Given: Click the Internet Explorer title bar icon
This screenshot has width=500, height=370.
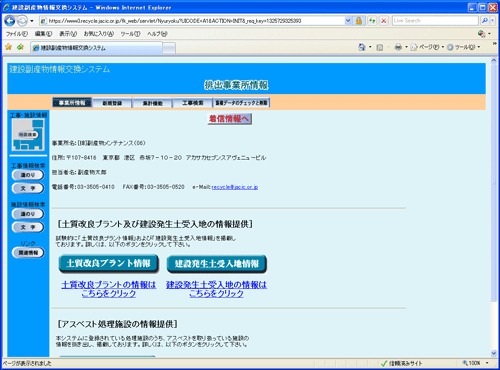Looking at the screenshot, I should [x=6, y=7].
